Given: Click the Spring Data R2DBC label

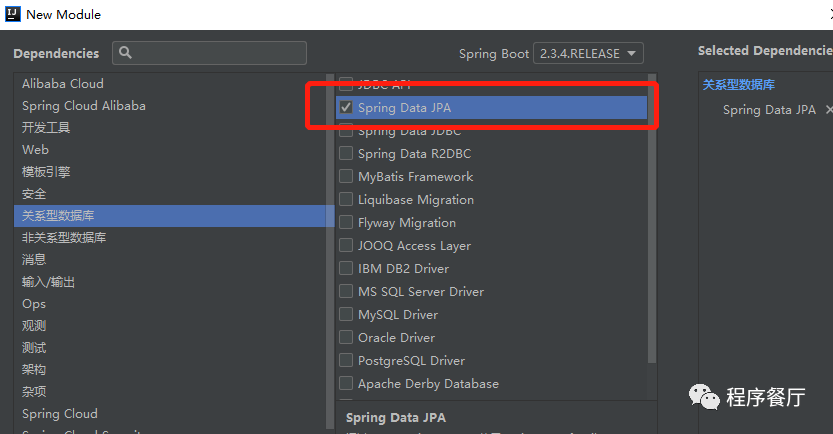Looking at the screenshot, I should pyautogui.click(x=414, y=154).
